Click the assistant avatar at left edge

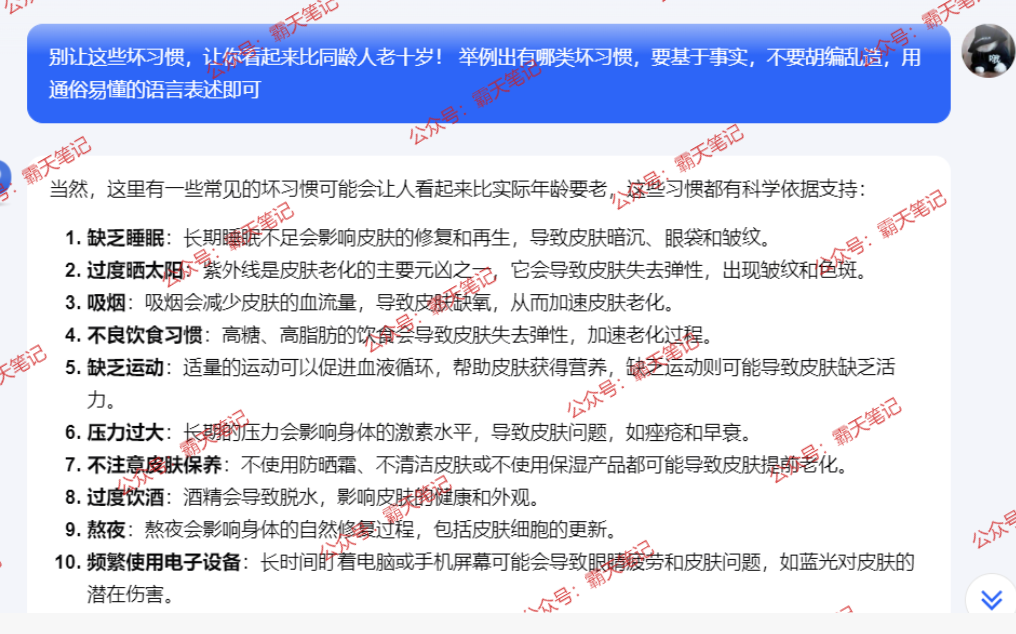pyautogui.click(x=5, y=177)
